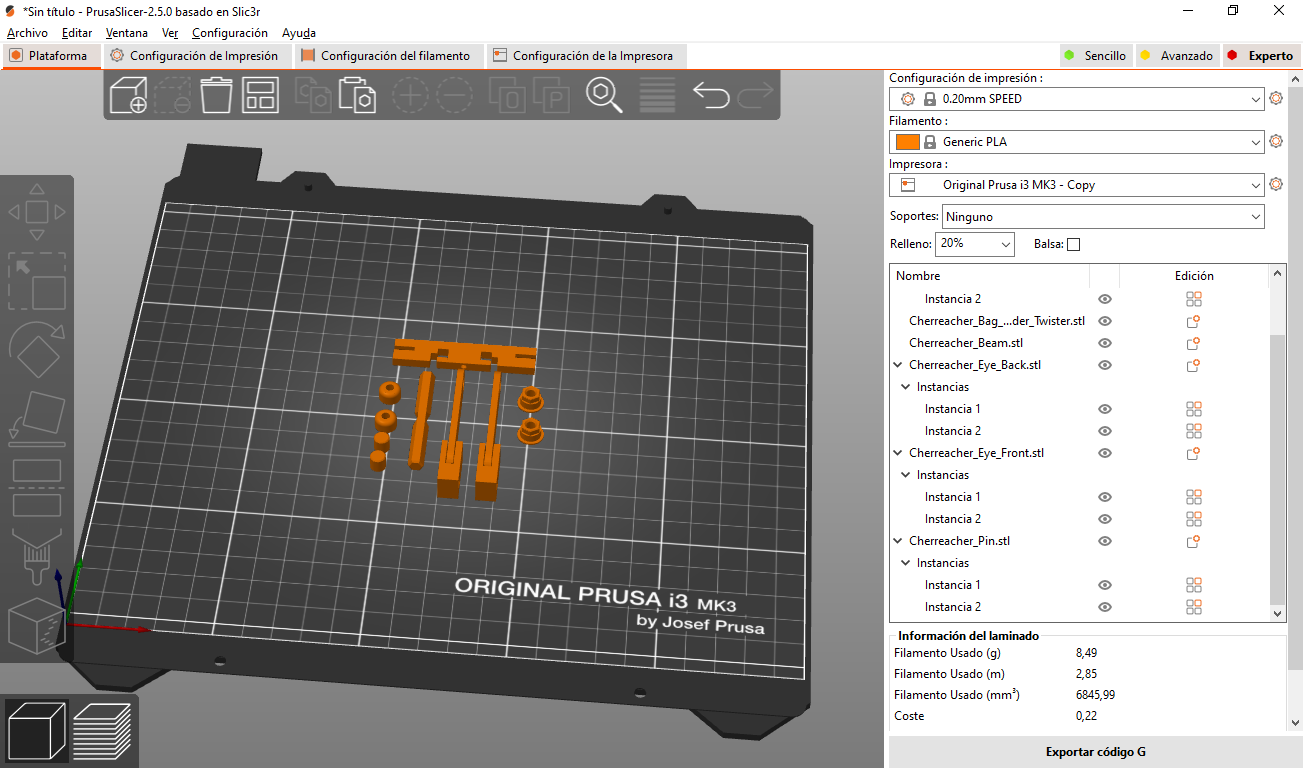Screen dimensions: 1303x768
Task: Open the Editar menu
Action: (77, 33)
